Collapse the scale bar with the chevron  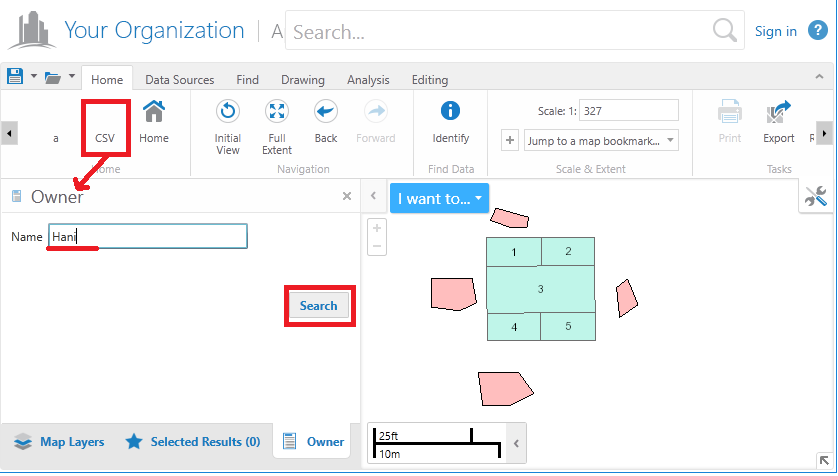[516, 443]
